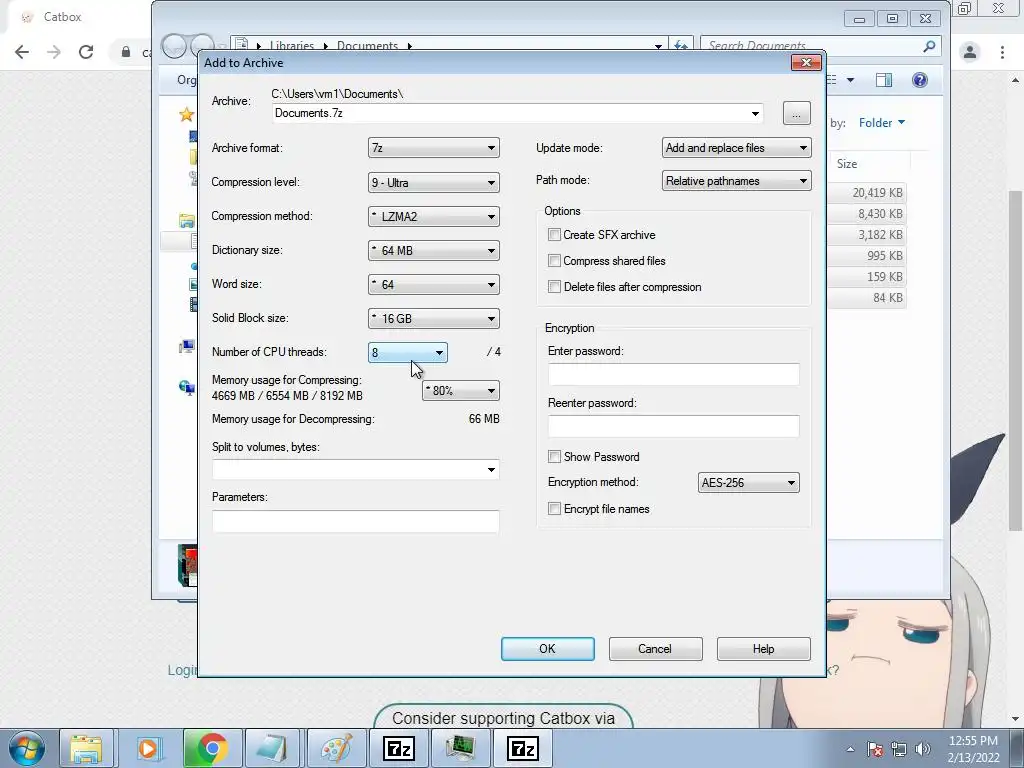1024x768 pixels.
Task: Open Compression level dropdown
Action: [434, 182]
